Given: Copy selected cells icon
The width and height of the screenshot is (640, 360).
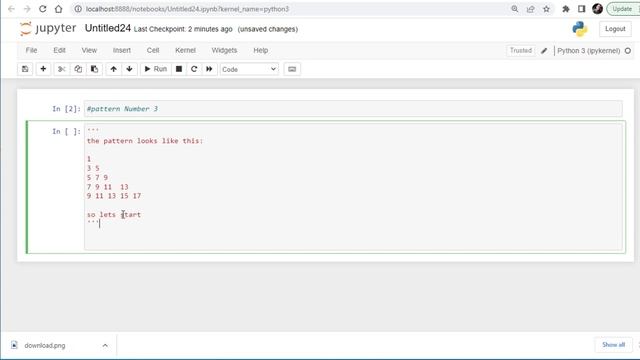Looking at the screenshot, I should coord(78,69).
